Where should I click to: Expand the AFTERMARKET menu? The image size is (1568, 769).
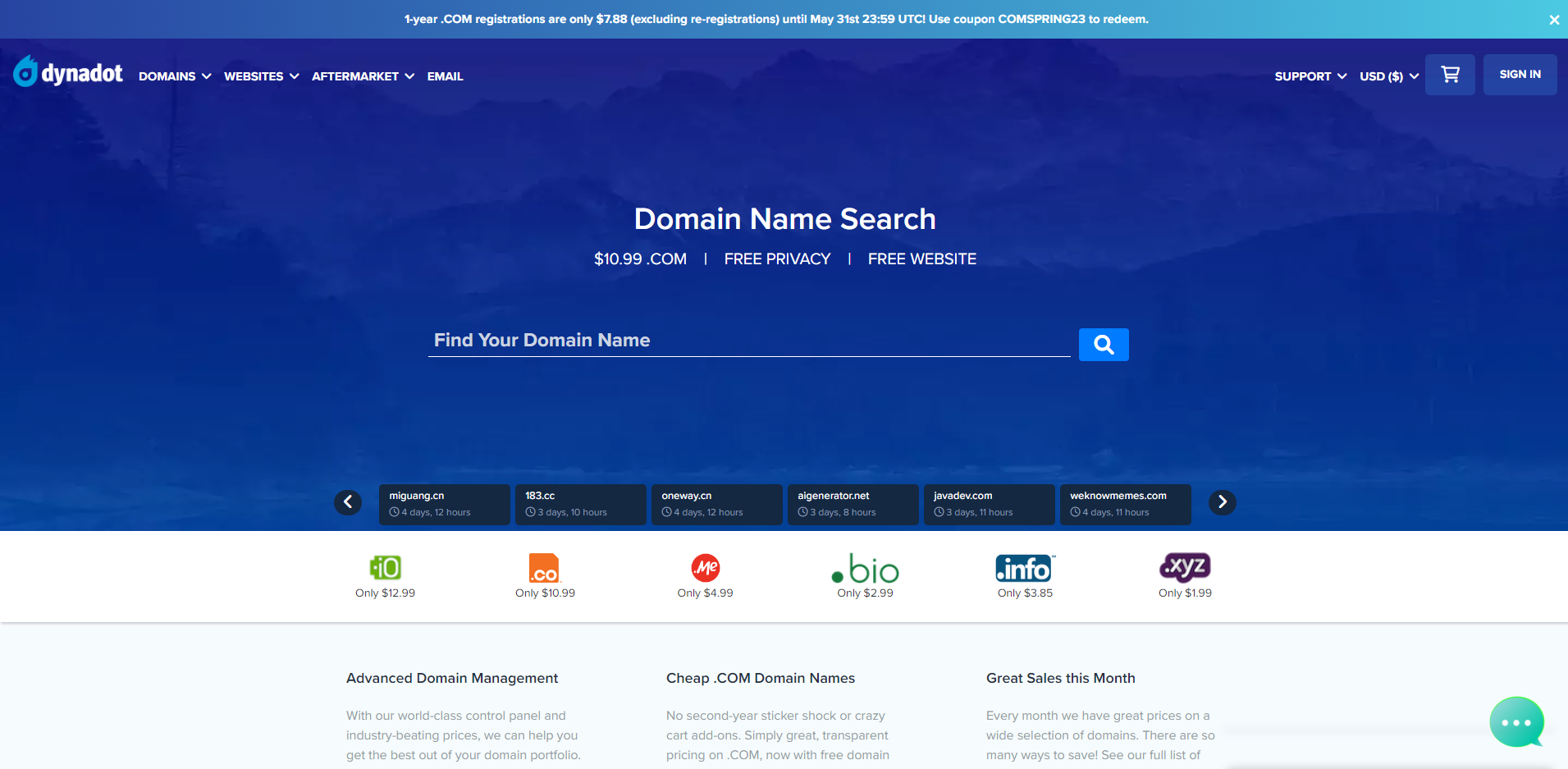point(363,76)
